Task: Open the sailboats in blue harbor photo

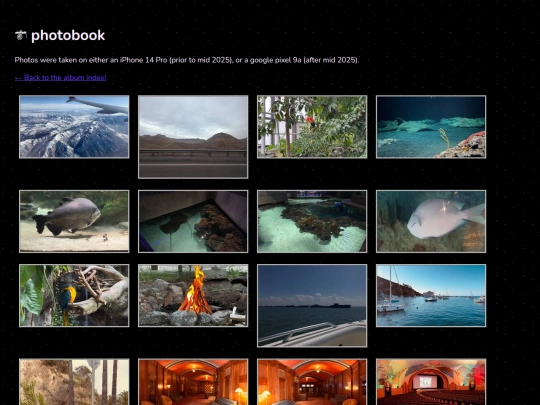Action: pos(431,295)
